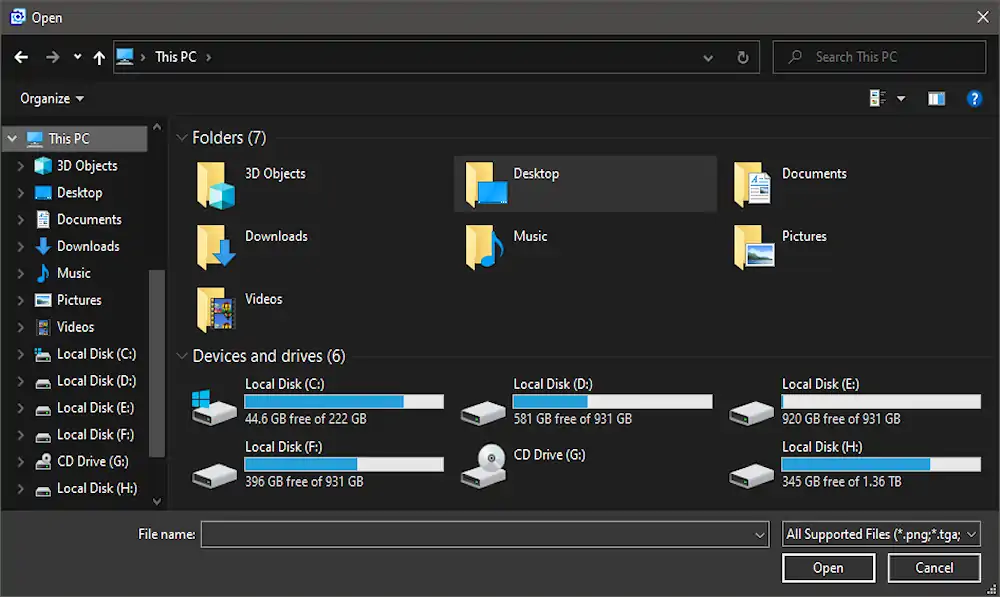The width and height of the screenshot is (1000, 597).
Task: Click the Open button
Action: tap(828, 568)
